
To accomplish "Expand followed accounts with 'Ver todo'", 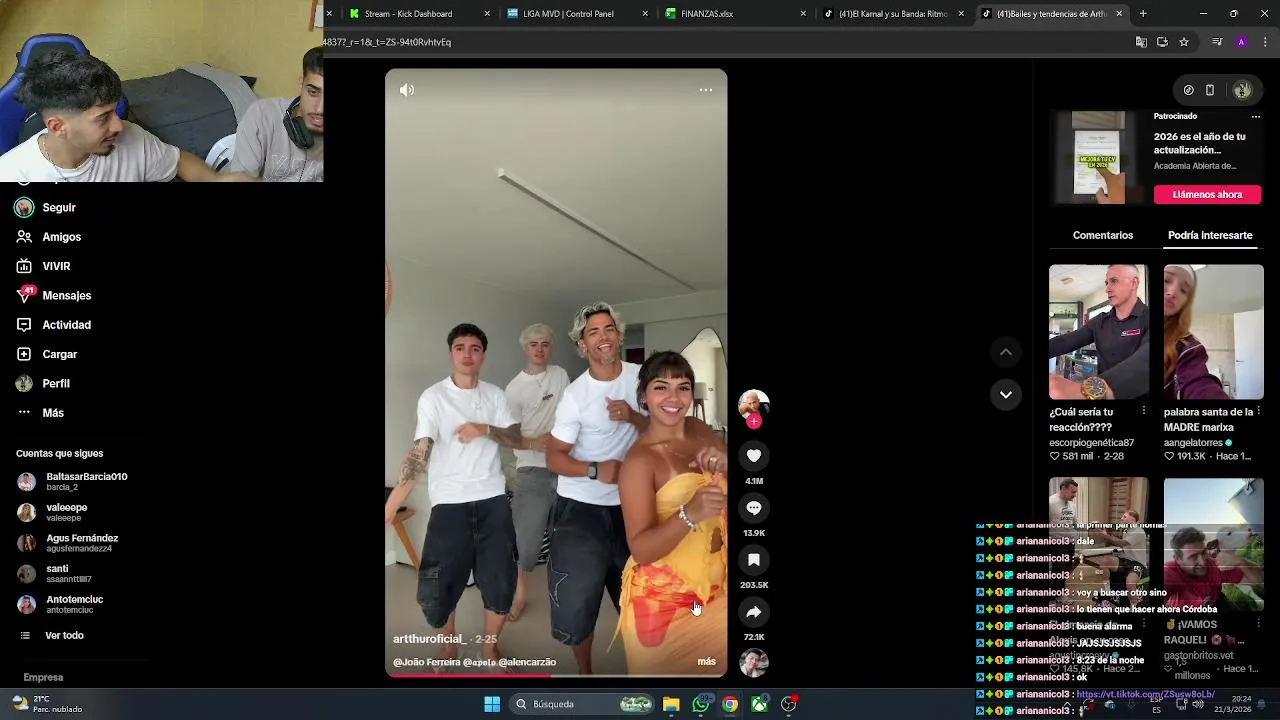I will (64, 636).
